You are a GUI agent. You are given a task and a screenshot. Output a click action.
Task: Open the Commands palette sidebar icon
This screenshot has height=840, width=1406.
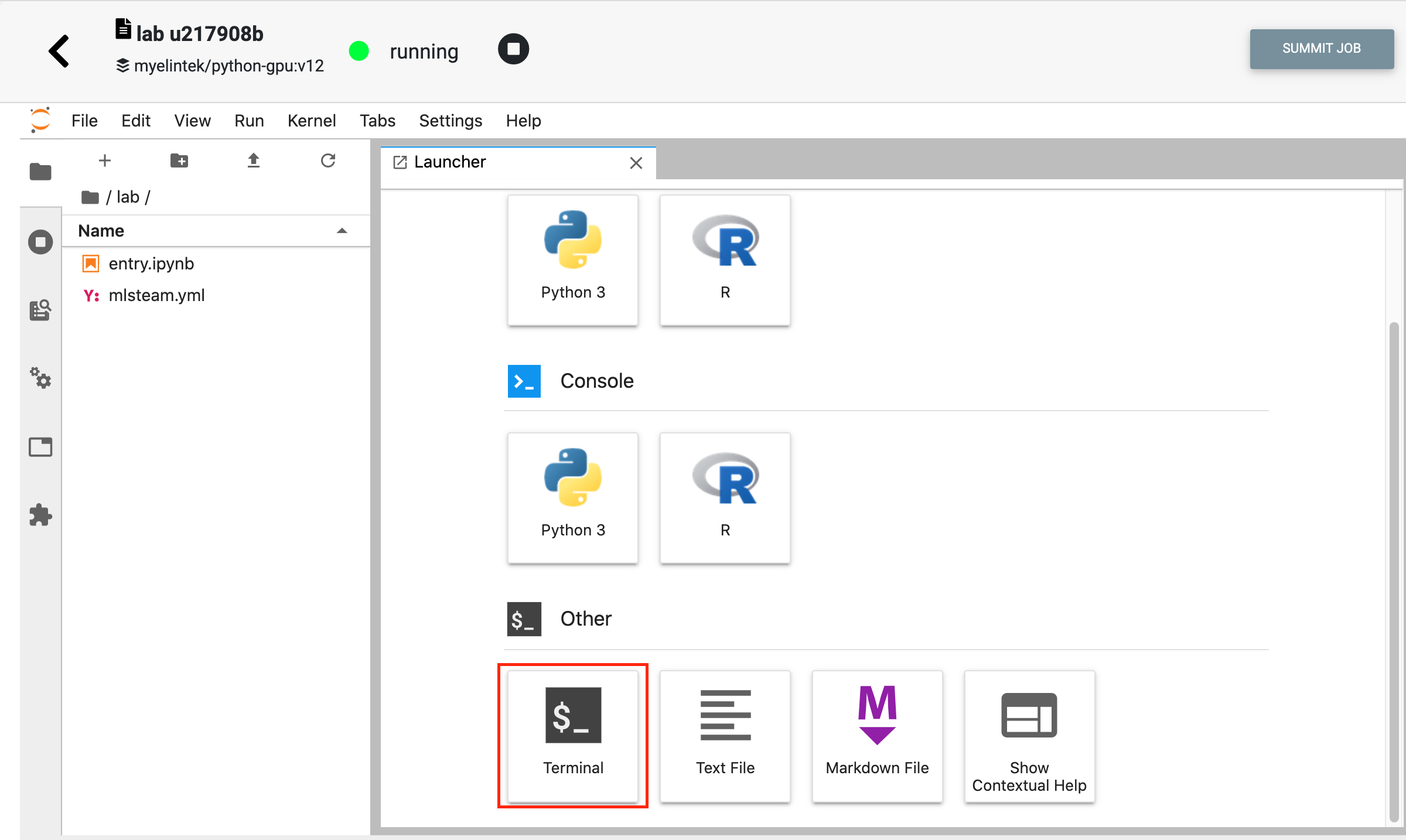40,310
